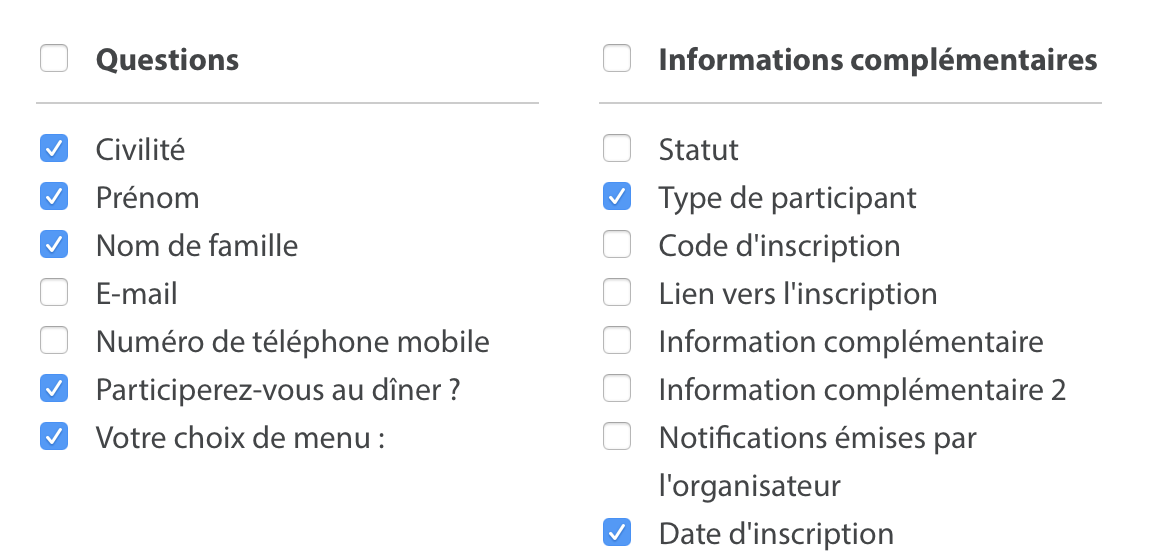Select the Lien vers l'inscription checkbox
Screen dimensions: 1154x558
coord(617,293)
